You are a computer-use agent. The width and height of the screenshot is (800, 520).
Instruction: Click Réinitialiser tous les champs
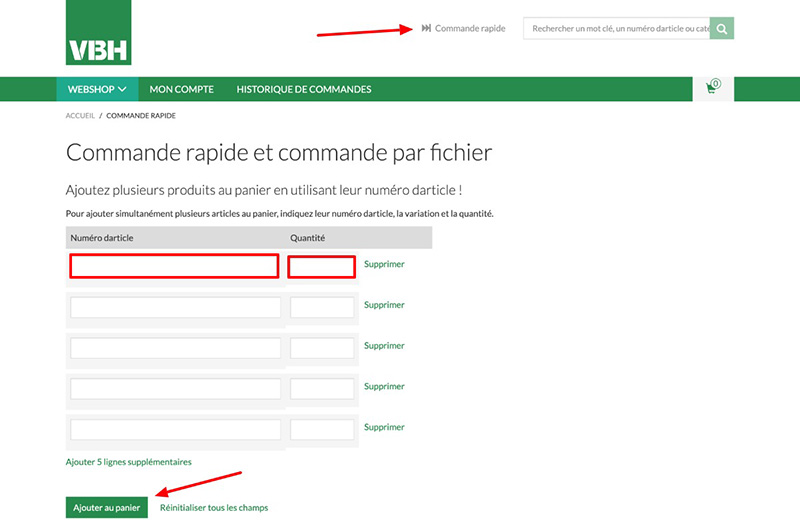(x=214, y=508)
